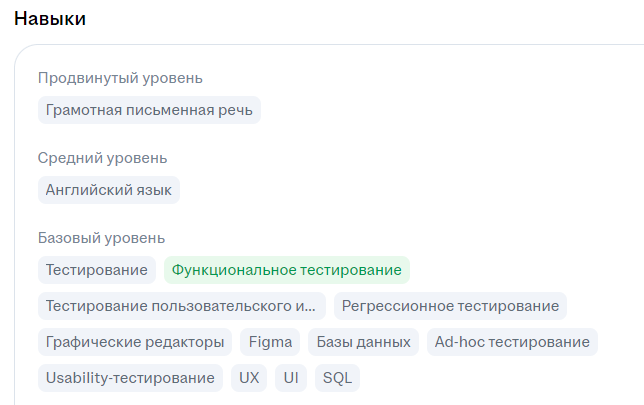Click the Средний уровень level label
The image size is (644, 405).
(x=102, y=158)
